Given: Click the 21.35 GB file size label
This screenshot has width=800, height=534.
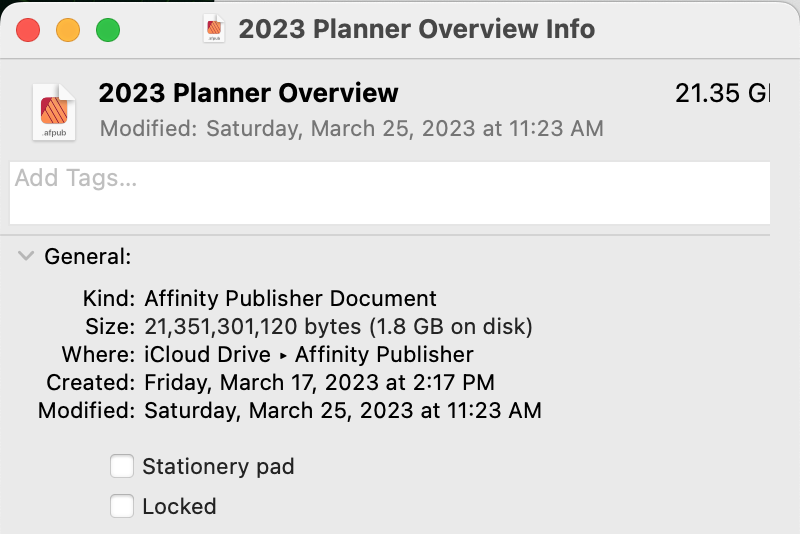Looking at the screenshot, I should pyautogui.click(x=722, y=93).
